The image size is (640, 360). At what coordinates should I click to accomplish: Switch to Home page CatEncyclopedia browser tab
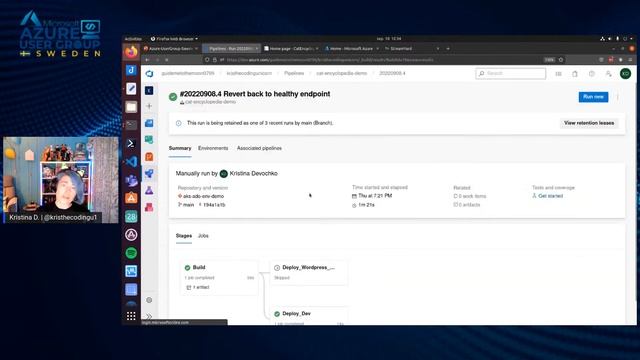click(291, 49)
